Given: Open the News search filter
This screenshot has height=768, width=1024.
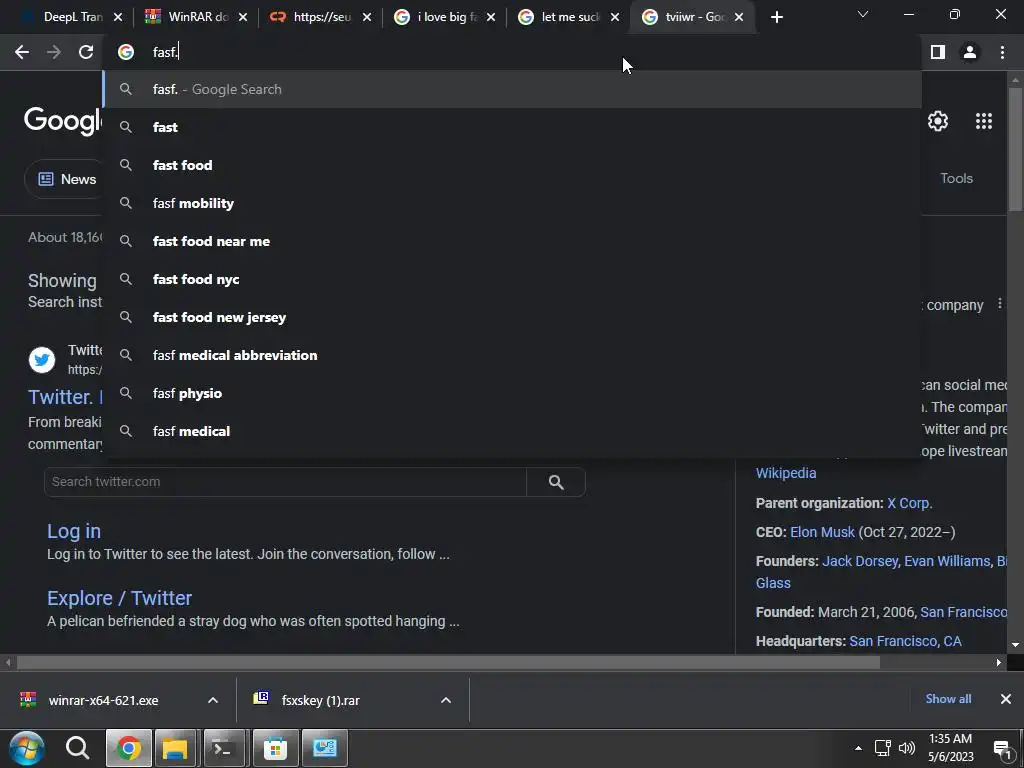Looking at the screenshot, I should 65,179.
